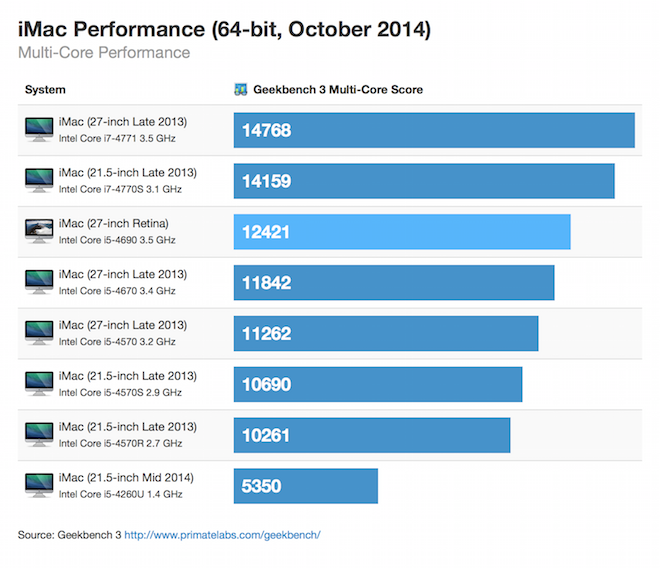Click the iMac icon for Core i5-4570R row

tap(41, 435)
